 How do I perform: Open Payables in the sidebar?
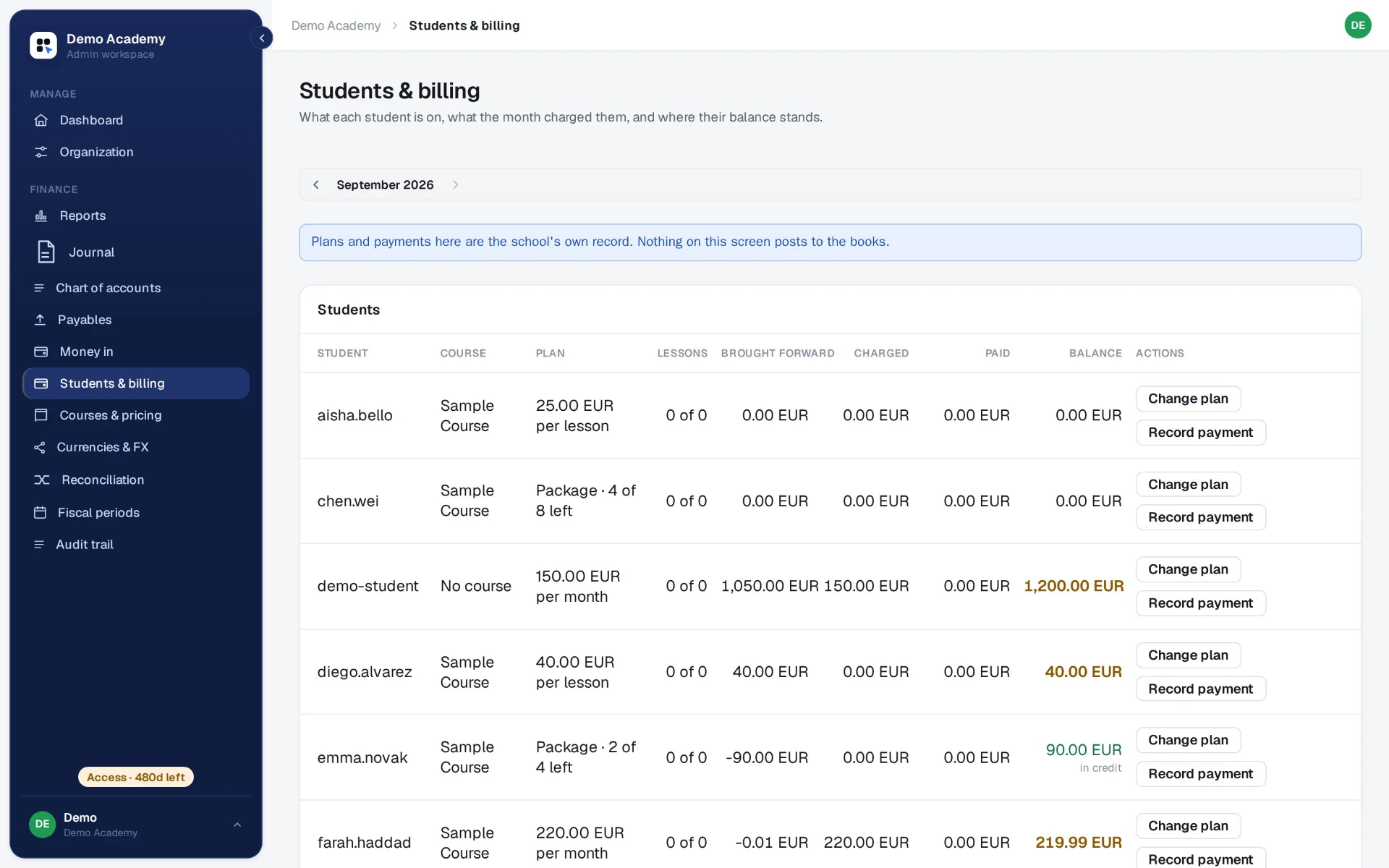point(136,320)
